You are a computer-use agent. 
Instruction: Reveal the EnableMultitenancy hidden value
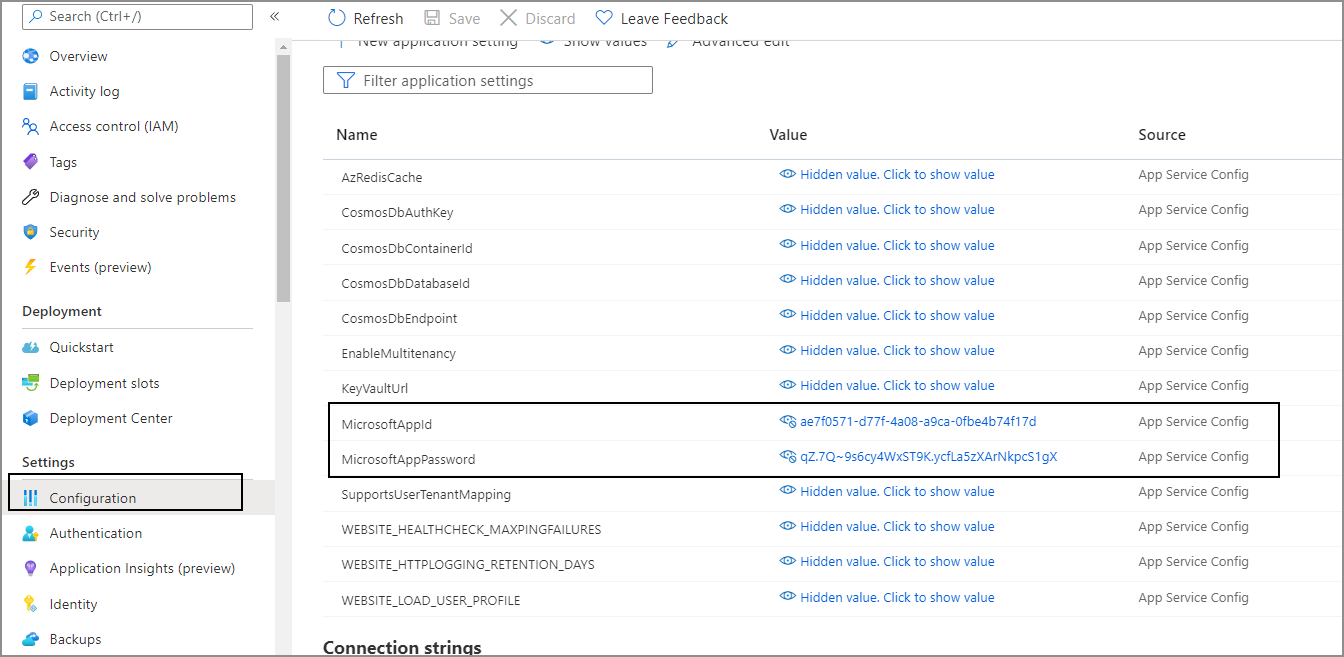point(896,350)
